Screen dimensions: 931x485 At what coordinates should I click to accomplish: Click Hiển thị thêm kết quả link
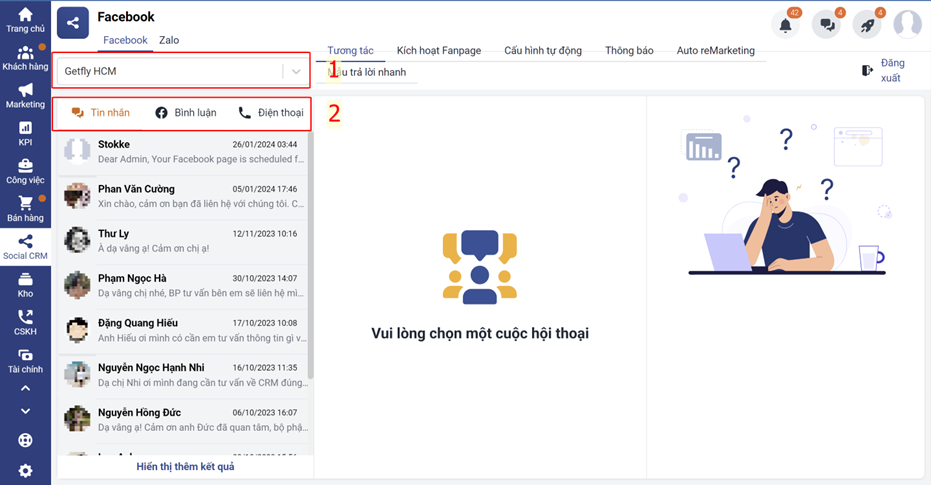[x=185, y=466]
